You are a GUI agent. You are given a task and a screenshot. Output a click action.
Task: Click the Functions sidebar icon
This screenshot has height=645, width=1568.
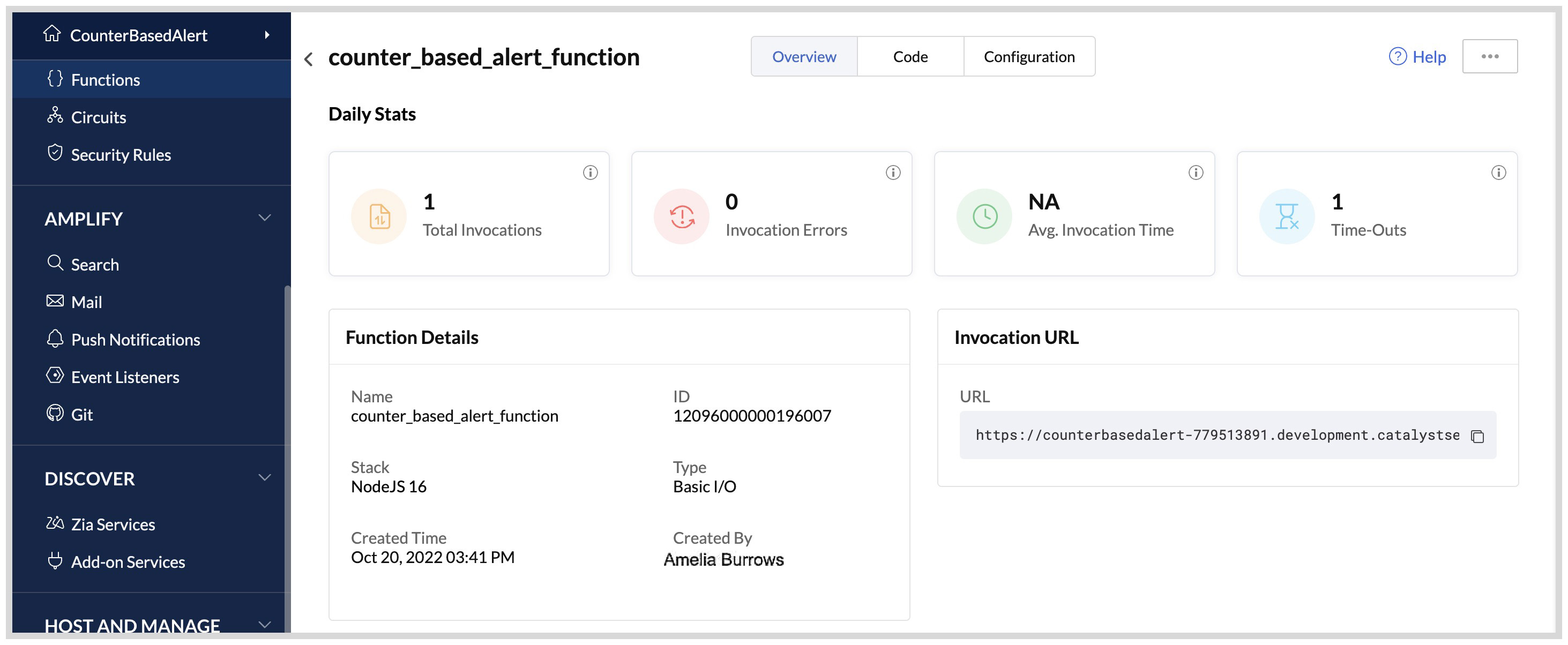click(x=55, y=79)
